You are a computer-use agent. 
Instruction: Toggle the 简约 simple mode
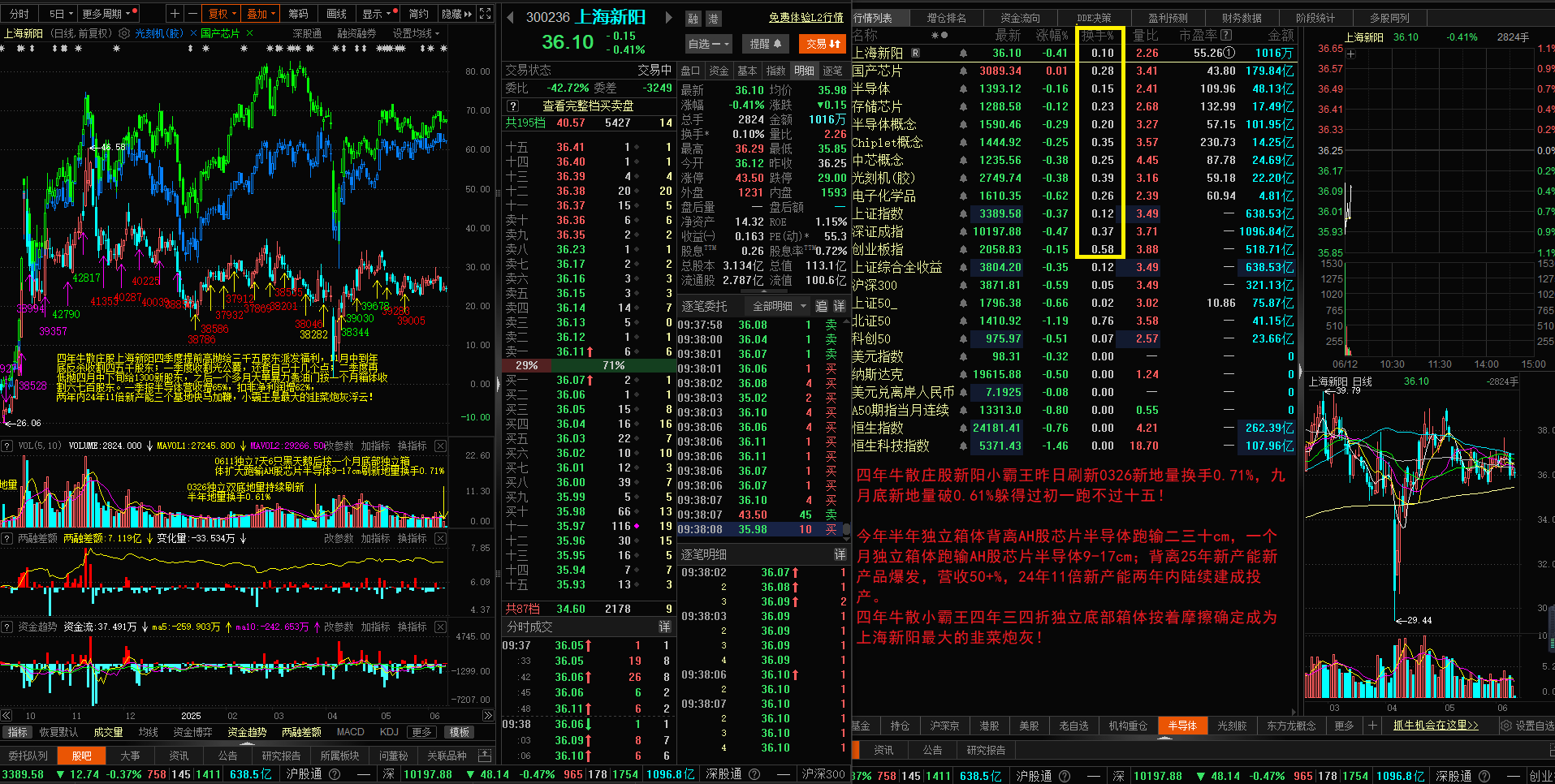[418, 14]
